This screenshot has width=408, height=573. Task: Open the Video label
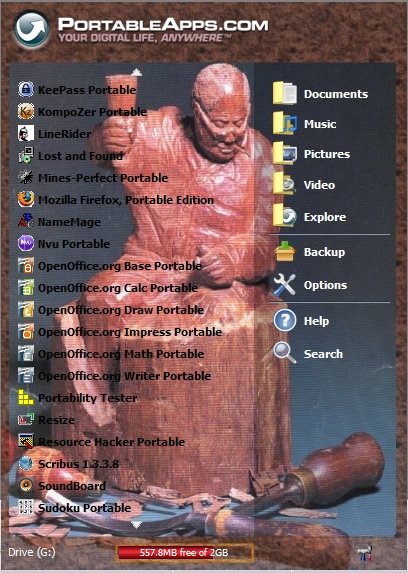(319, 185)
